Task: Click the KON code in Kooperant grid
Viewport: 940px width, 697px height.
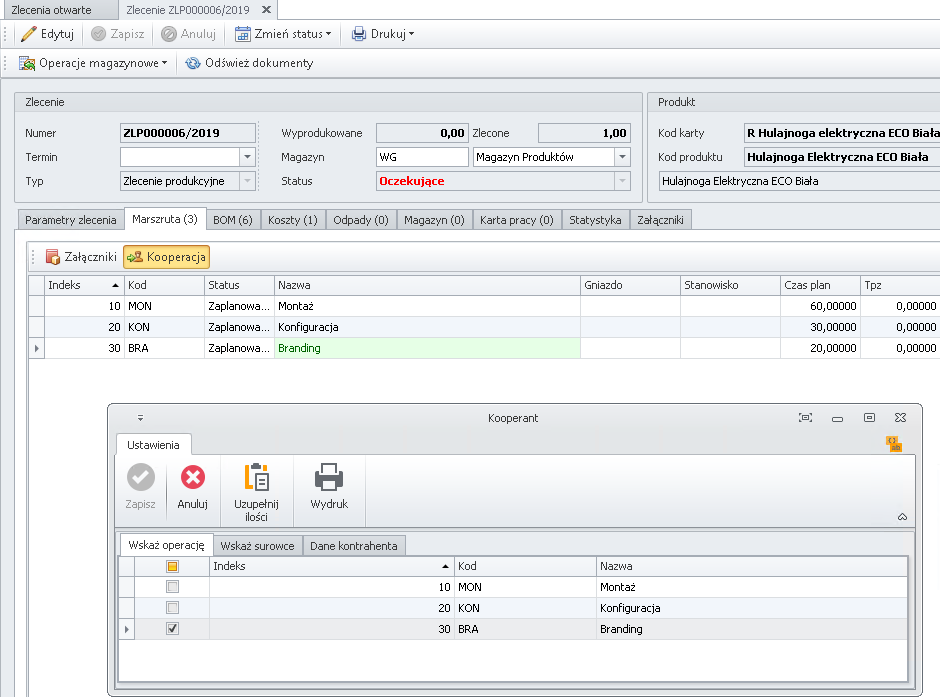Action: click(469, 608)
